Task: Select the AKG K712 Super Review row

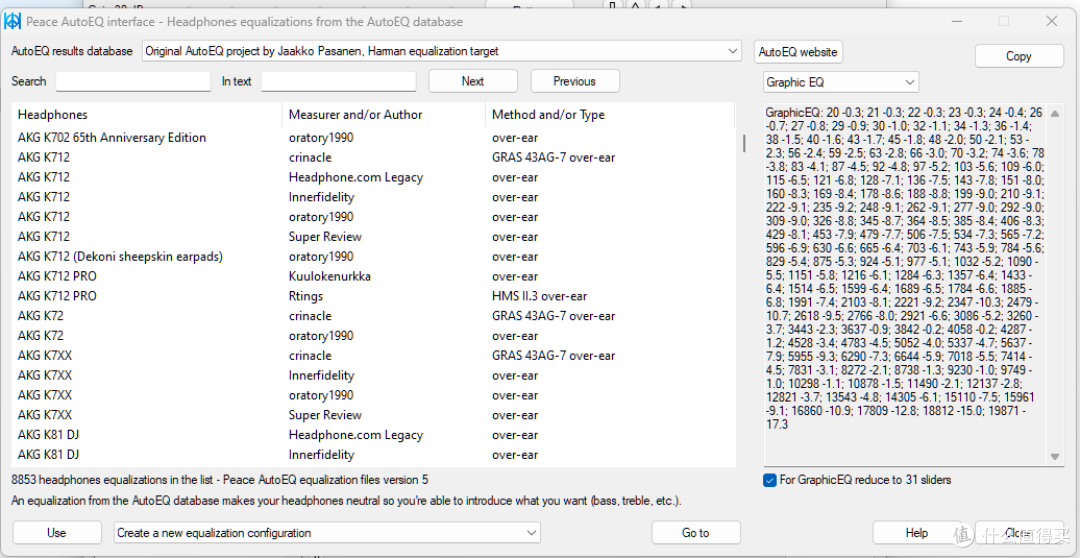Action: pyautogui.click(x=373, y=237)
